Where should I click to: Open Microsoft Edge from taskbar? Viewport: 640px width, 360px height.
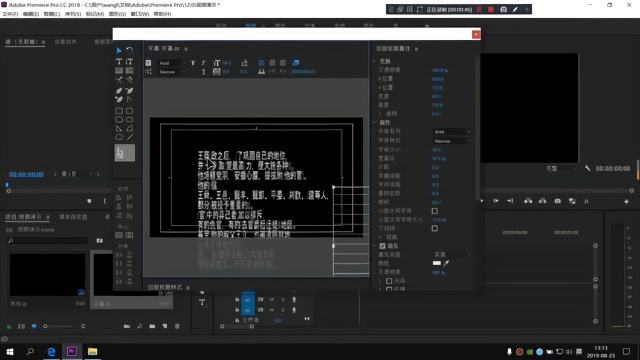click(51, 351)
